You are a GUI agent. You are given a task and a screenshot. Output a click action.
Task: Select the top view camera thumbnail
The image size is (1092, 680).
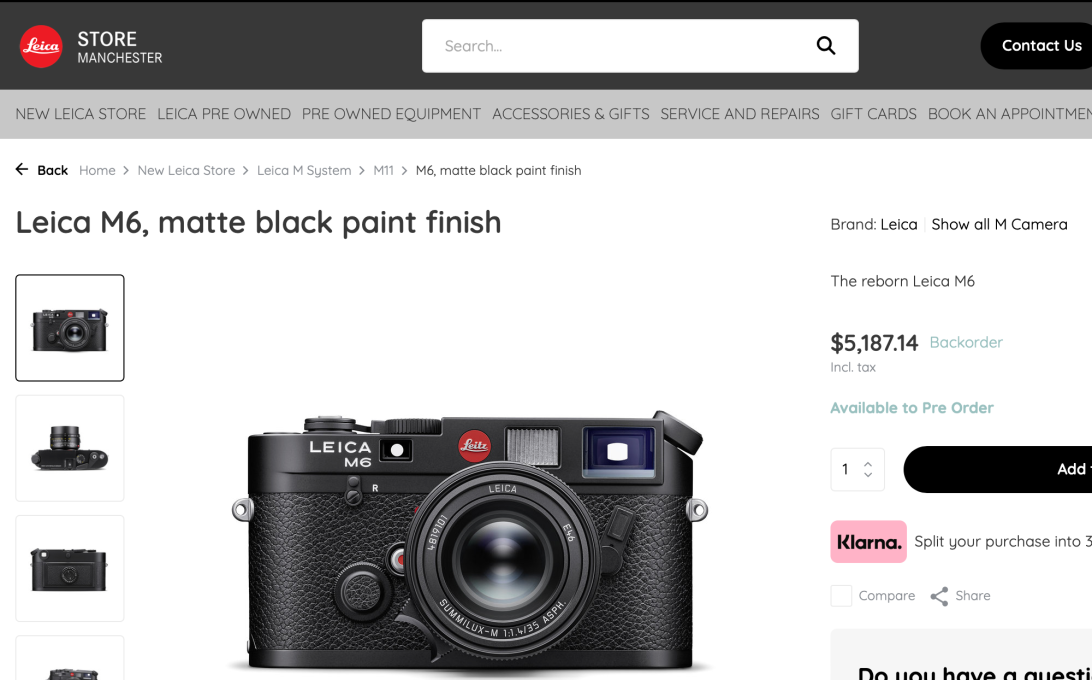point(70,448)
